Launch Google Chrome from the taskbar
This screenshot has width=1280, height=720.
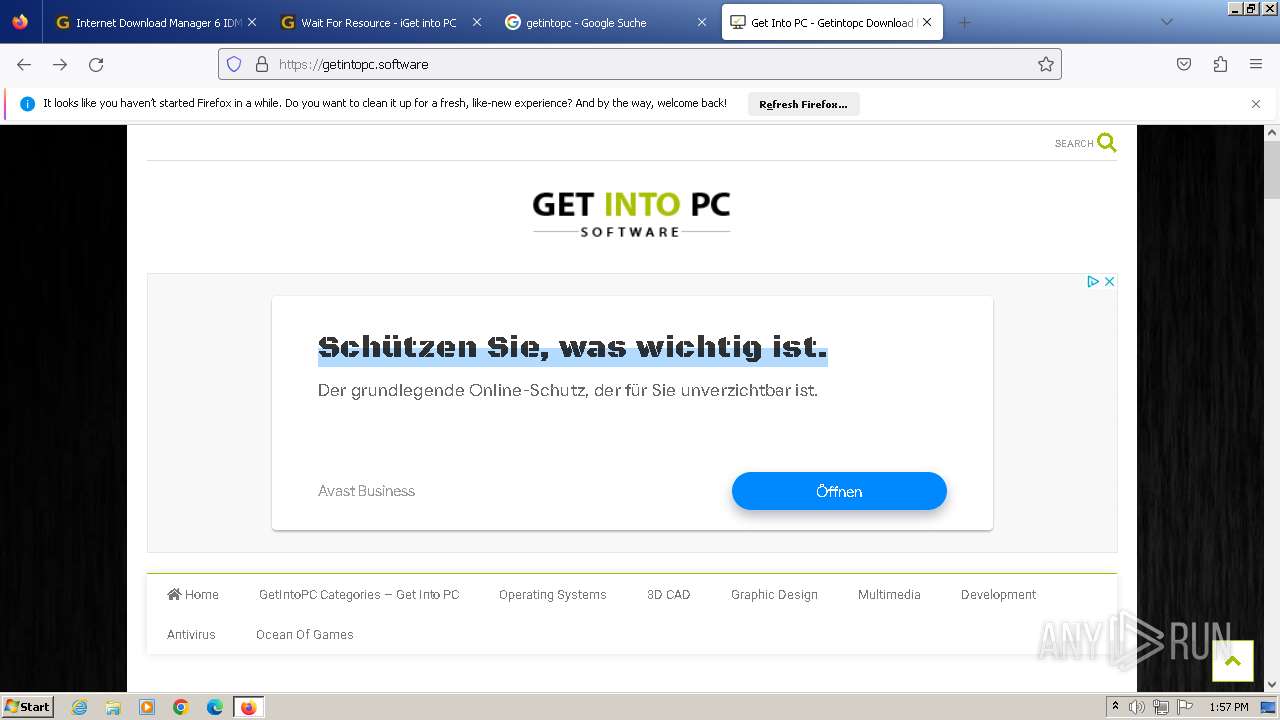point(181,707)
